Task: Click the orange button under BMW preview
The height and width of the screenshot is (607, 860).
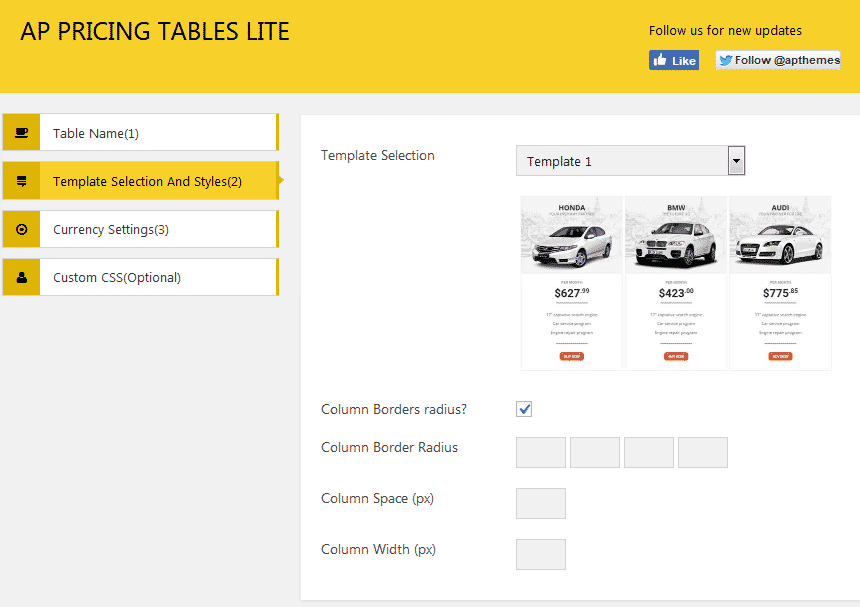Action: [x=676, y=356]
